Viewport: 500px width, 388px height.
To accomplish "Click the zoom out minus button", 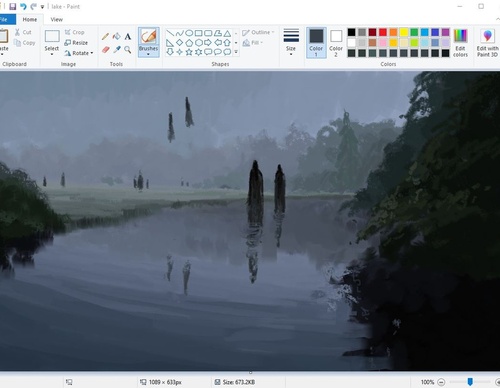I will (441, 382).
